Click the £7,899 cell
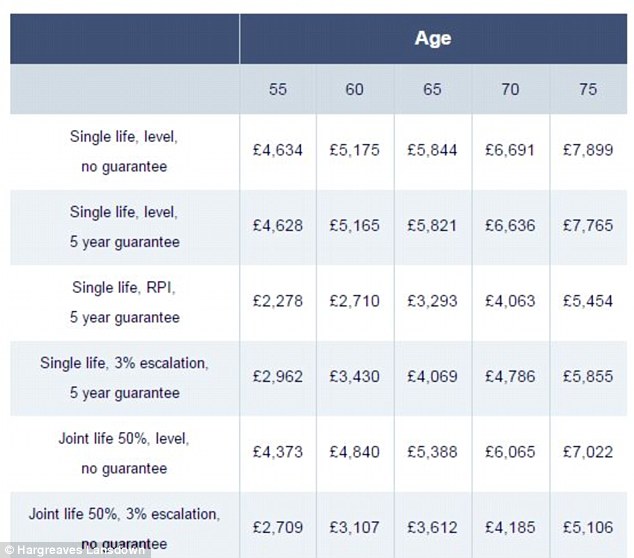634x558 pixels. [588, 150]
